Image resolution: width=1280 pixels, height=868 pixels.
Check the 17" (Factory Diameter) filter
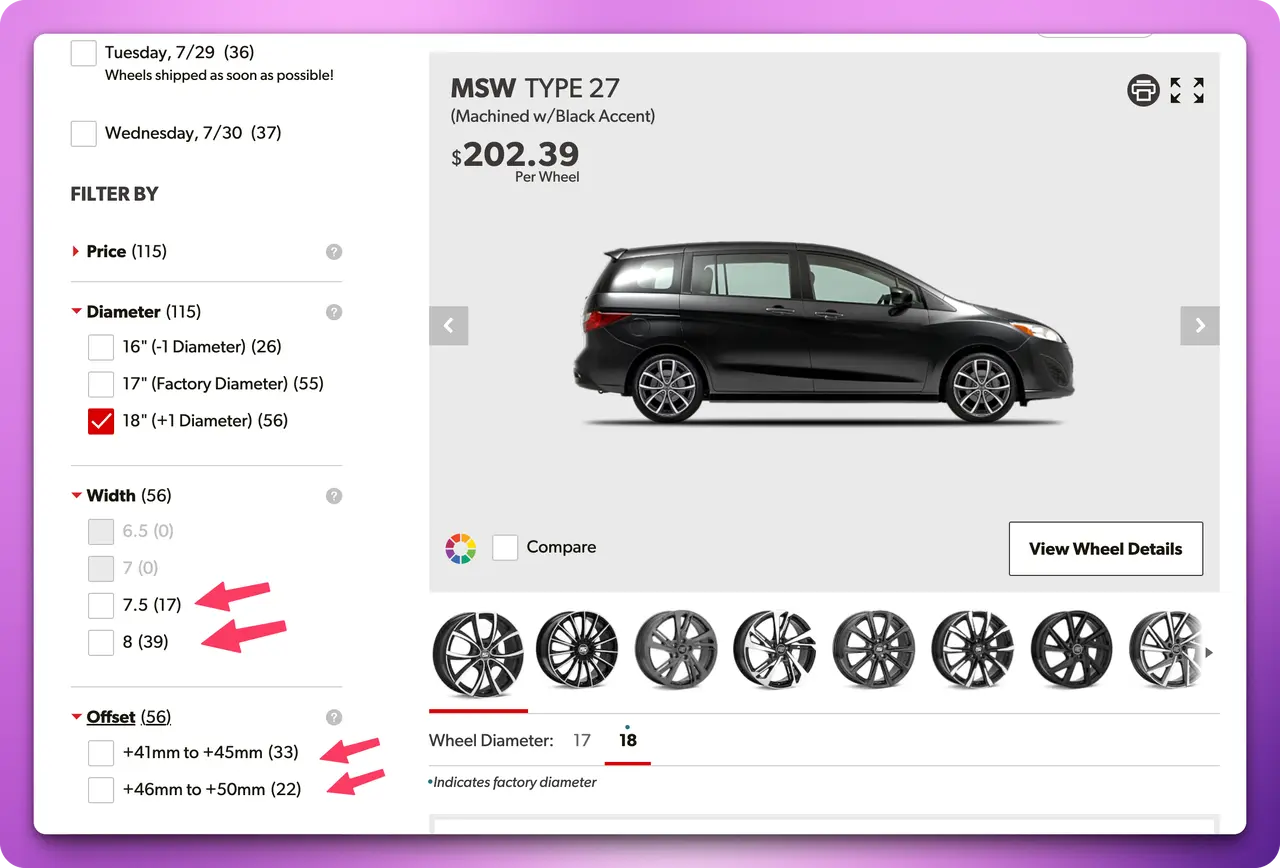[101, 384]
